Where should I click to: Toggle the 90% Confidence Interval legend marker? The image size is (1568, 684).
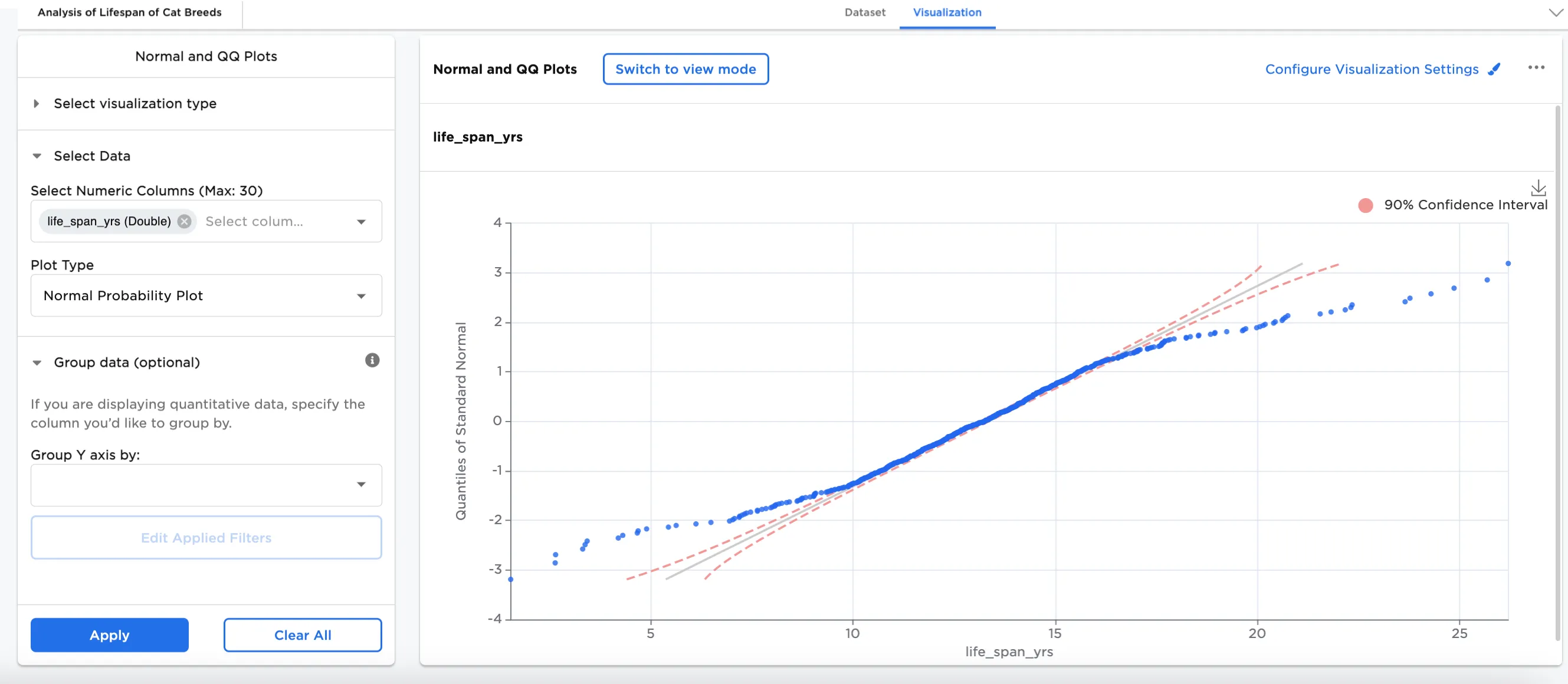point(1365,206)
